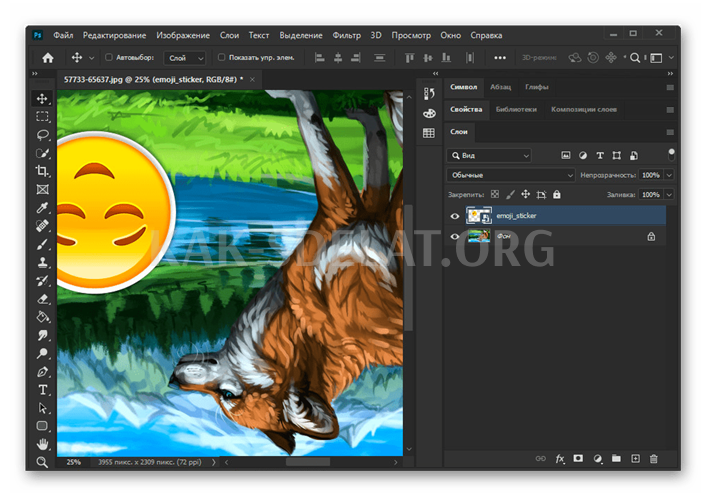
Task: Click the layer styles fx button
Action: [x=560, y=459]
